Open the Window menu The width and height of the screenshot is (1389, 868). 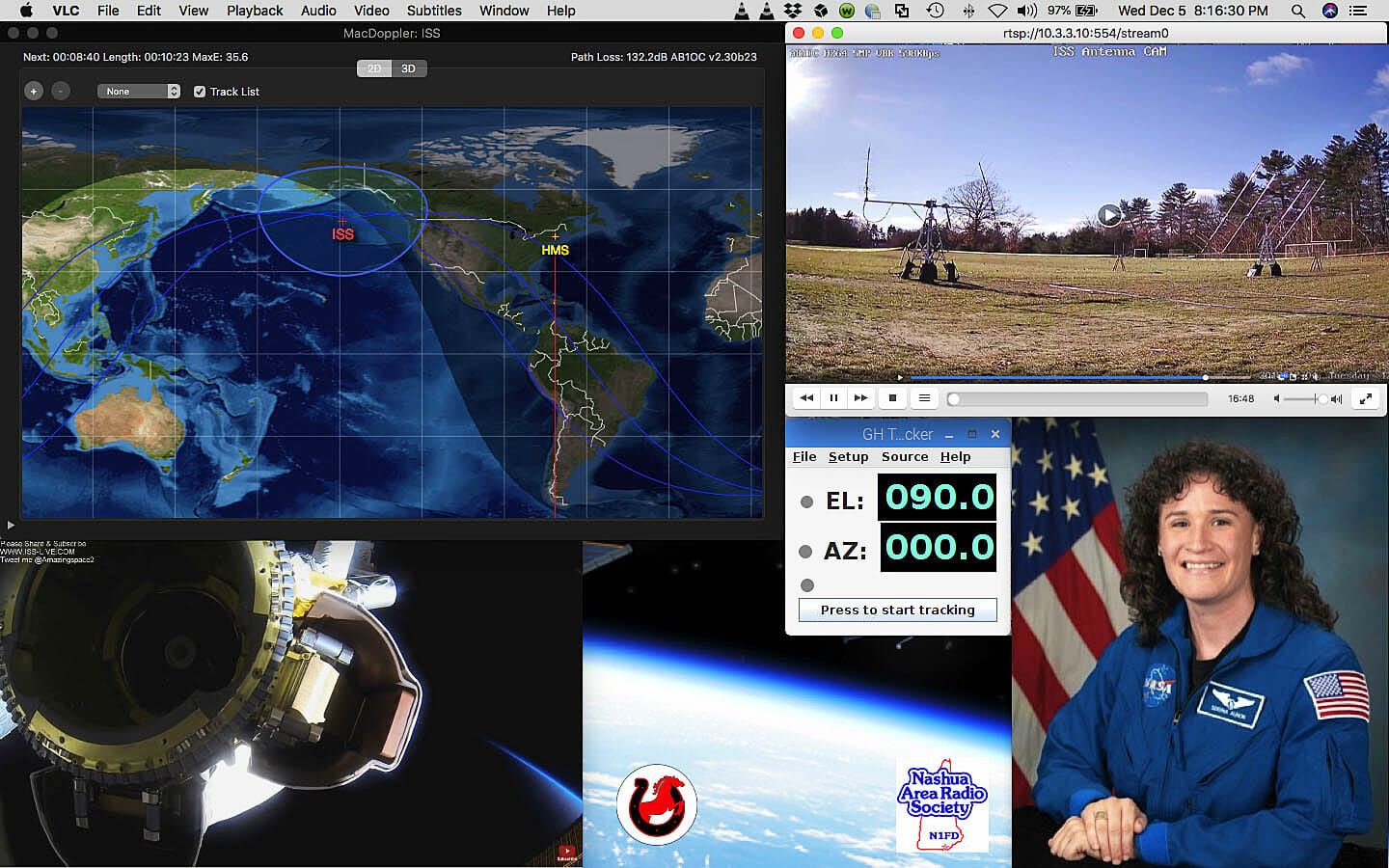[x=504, y=11]
